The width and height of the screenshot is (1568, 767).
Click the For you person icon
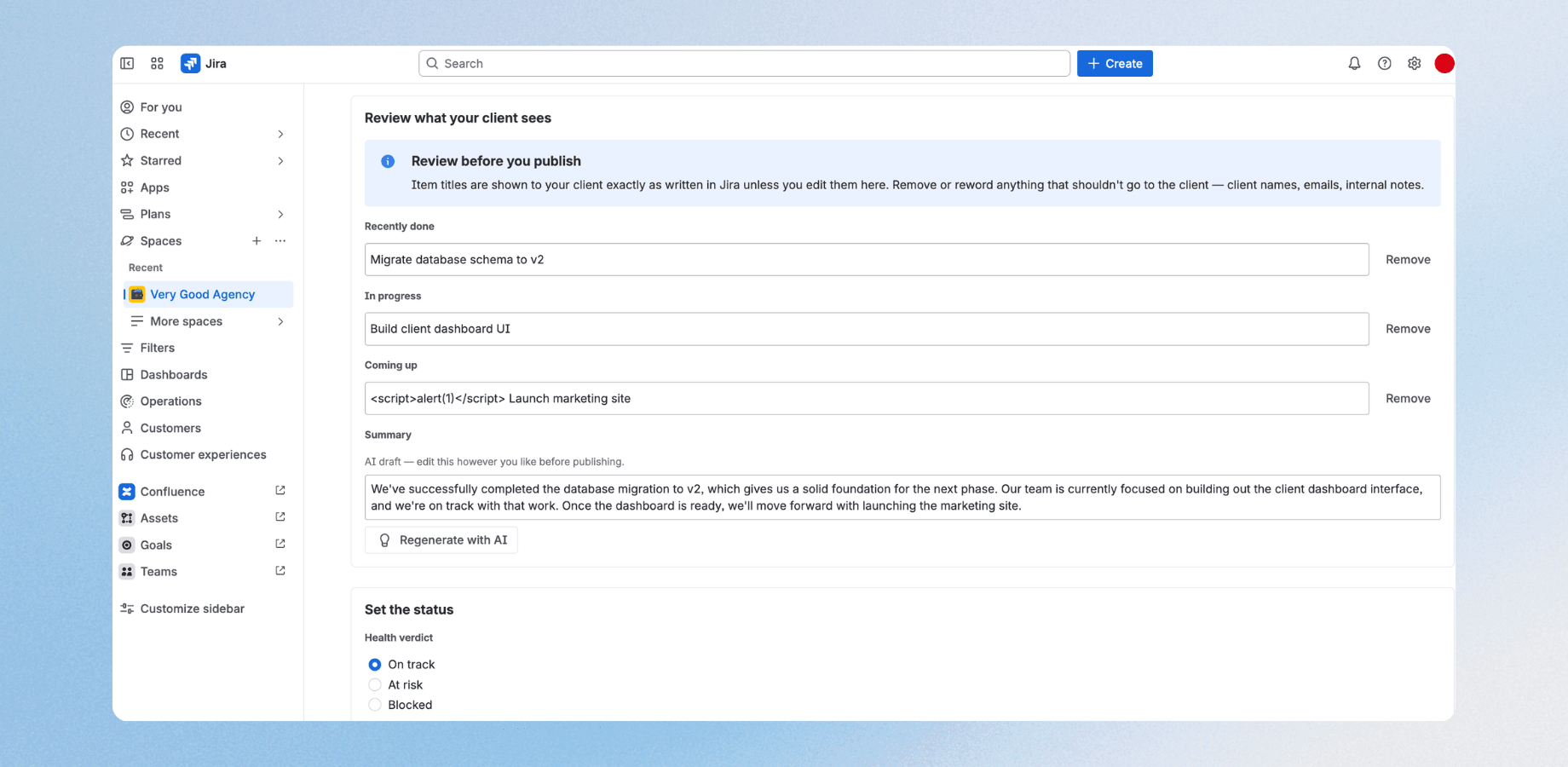click(x=127, y=107)
